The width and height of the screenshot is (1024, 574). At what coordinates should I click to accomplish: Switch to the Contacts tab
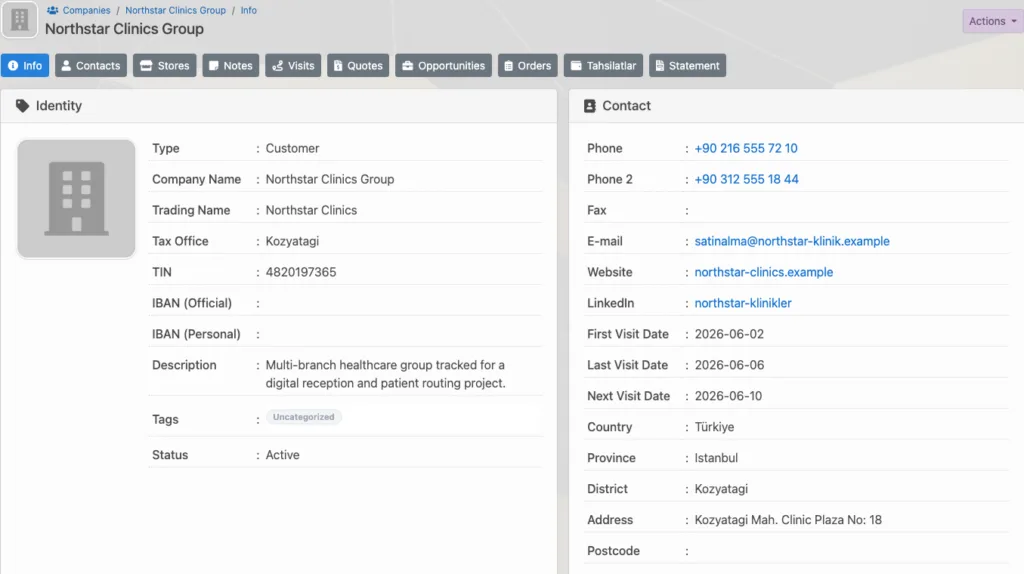tap(91, 65)
